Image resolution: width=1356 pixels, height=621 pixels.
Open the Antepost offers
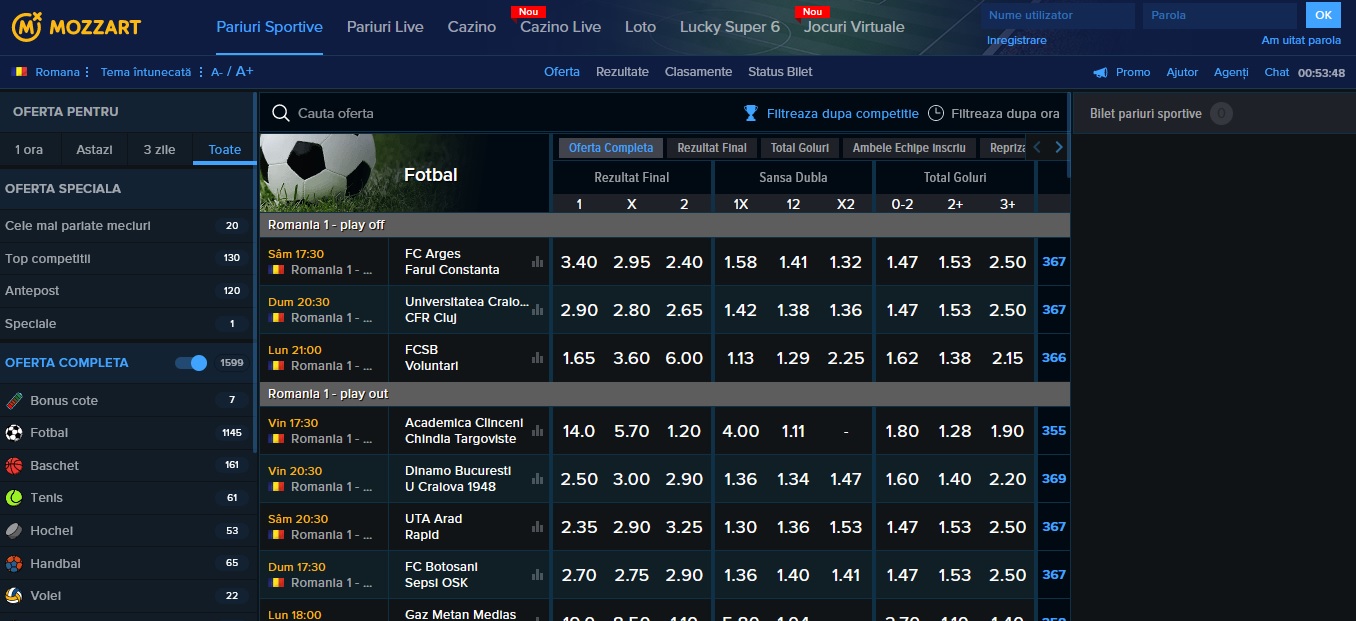[127, 291]
